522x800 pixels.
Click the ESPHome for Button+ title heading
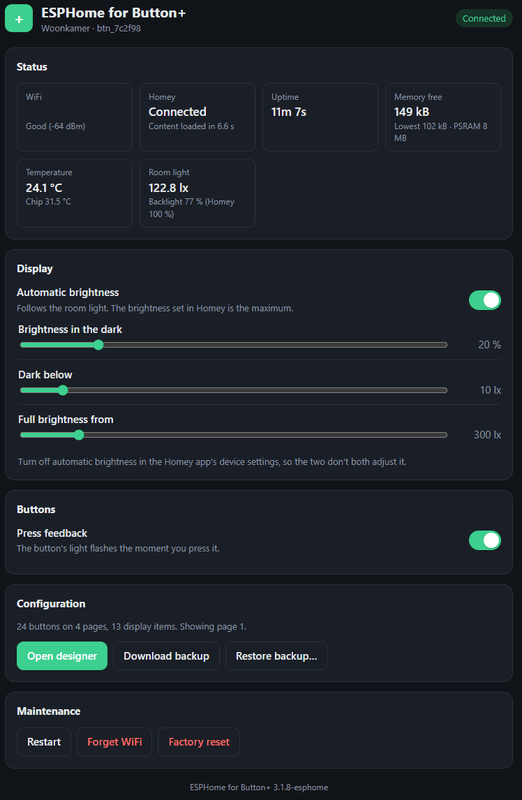coord(113,13)
